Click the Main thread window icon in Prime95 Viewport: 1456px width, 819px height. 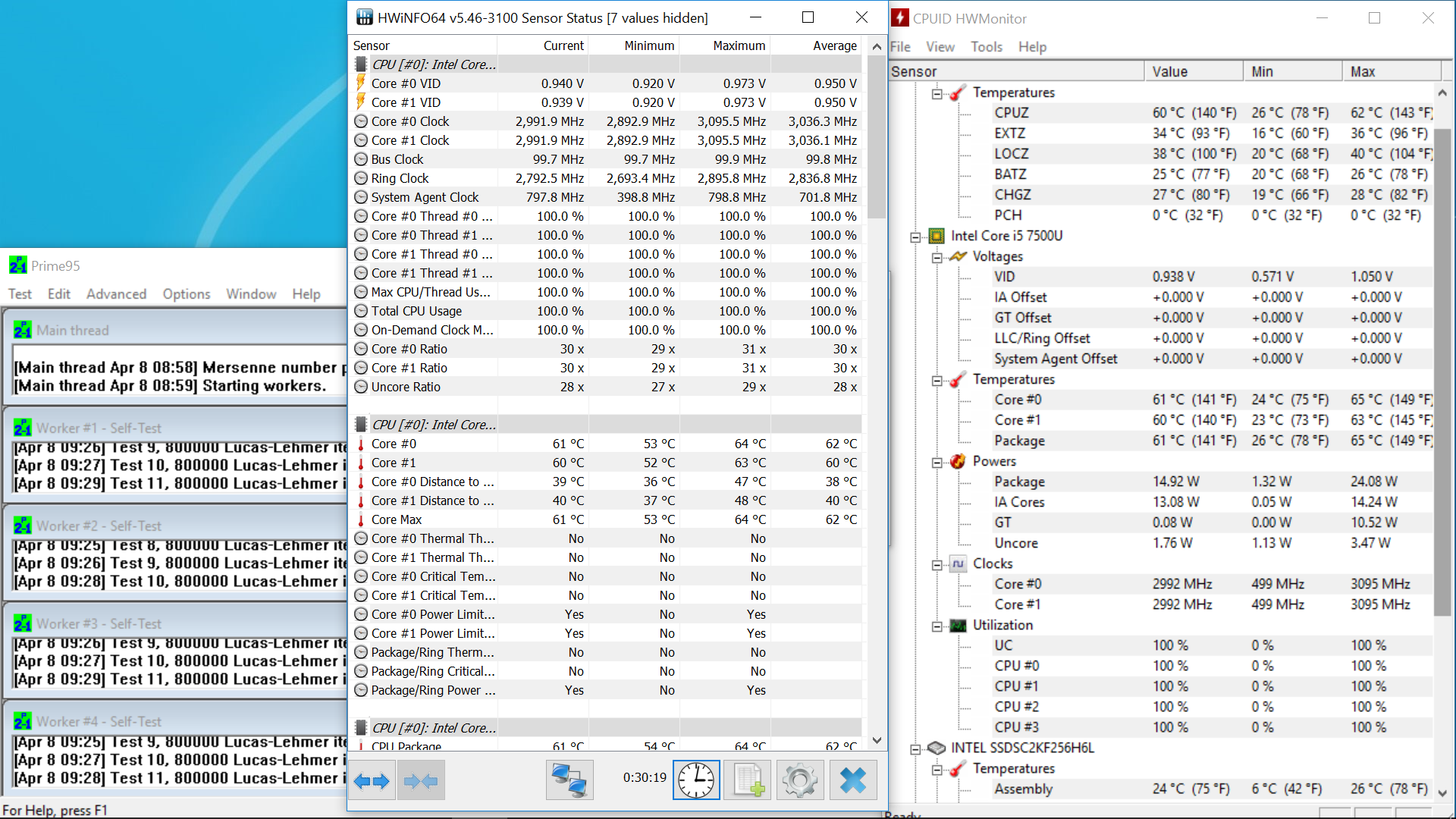click(x=23, y=330)
